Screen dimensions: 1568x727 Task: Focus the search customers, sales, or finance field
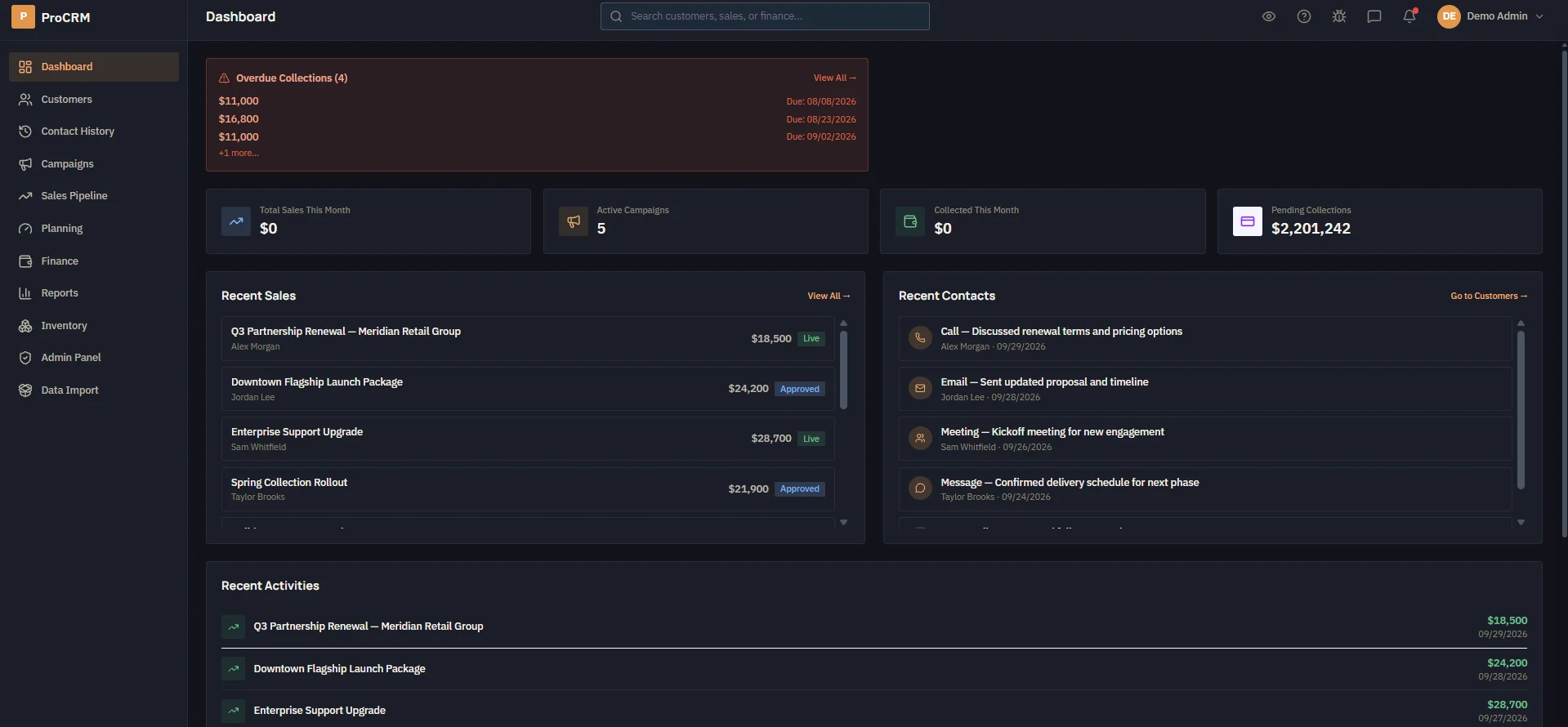(x=765, y=16)
